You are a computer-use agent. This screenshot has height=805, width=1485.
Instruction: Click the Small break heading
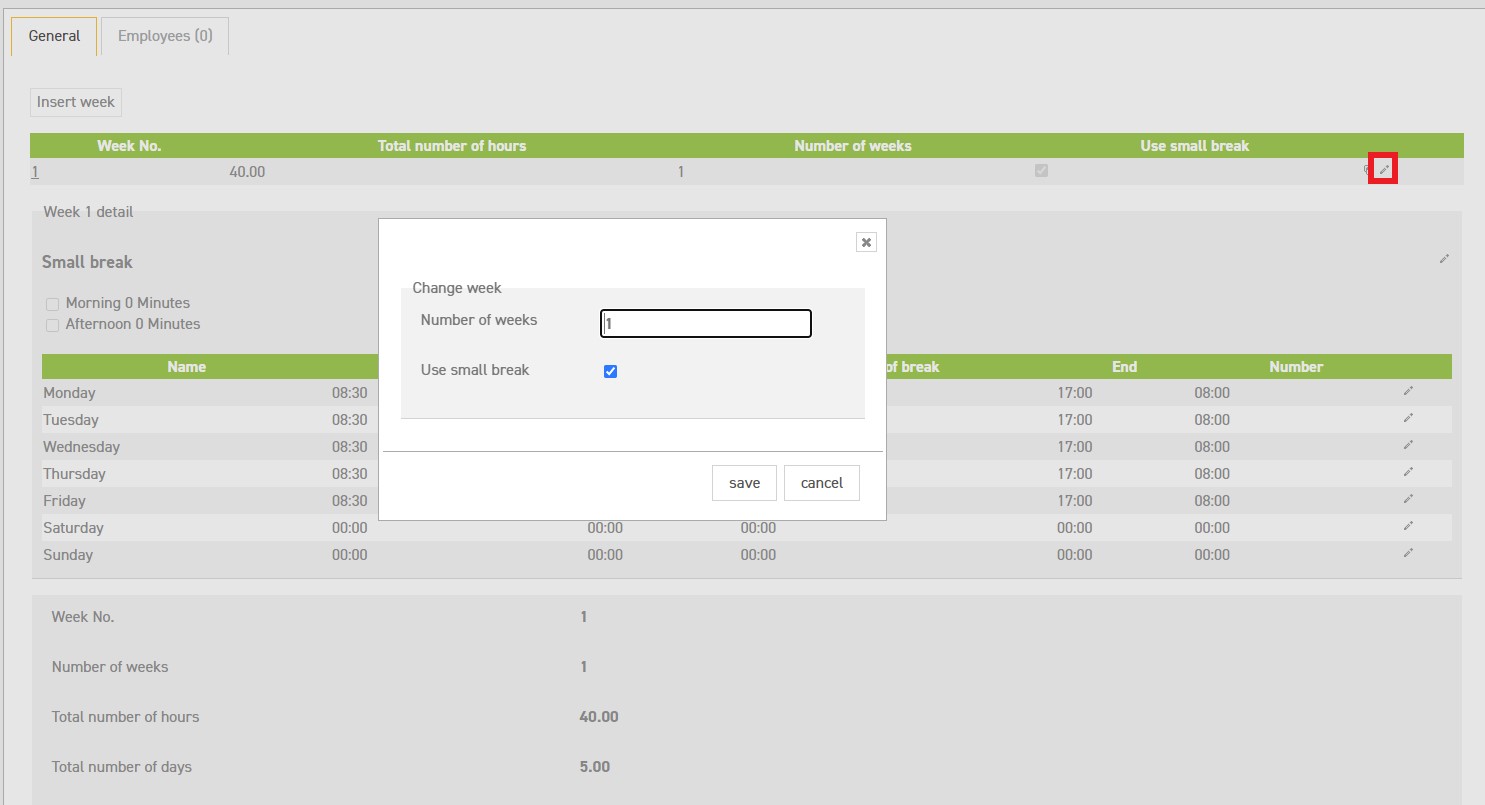[87, 262]
